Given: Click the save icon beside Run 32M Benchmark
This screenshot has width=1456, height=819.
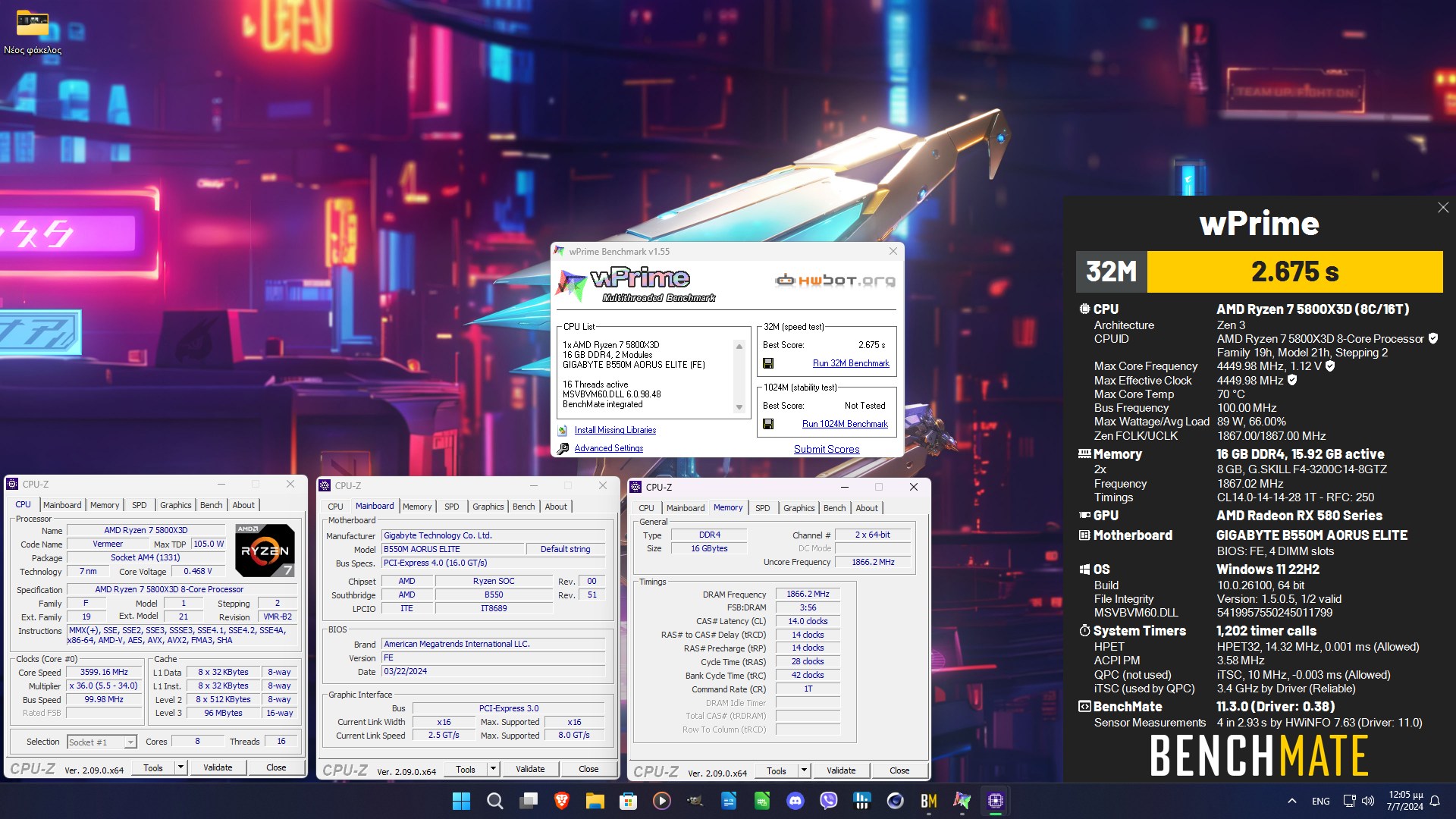Looking at the screenshot, I should coord(768,363).
